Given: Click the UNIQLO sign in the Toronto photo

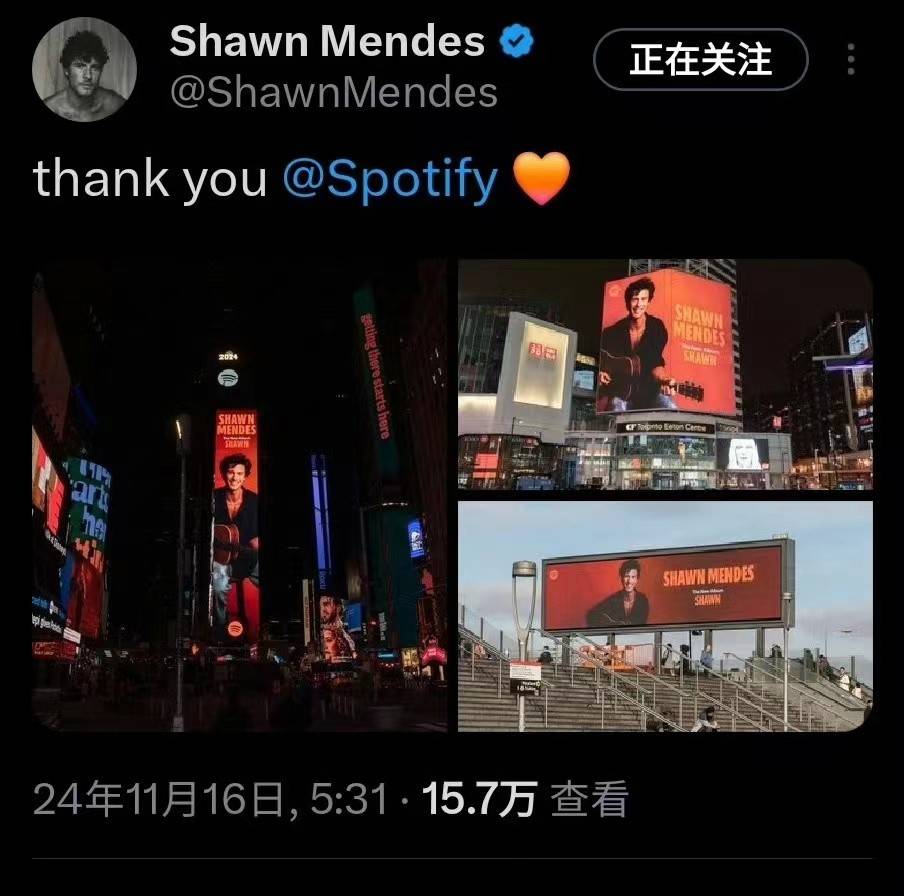Looking at the screenshot, I should 543,351.
